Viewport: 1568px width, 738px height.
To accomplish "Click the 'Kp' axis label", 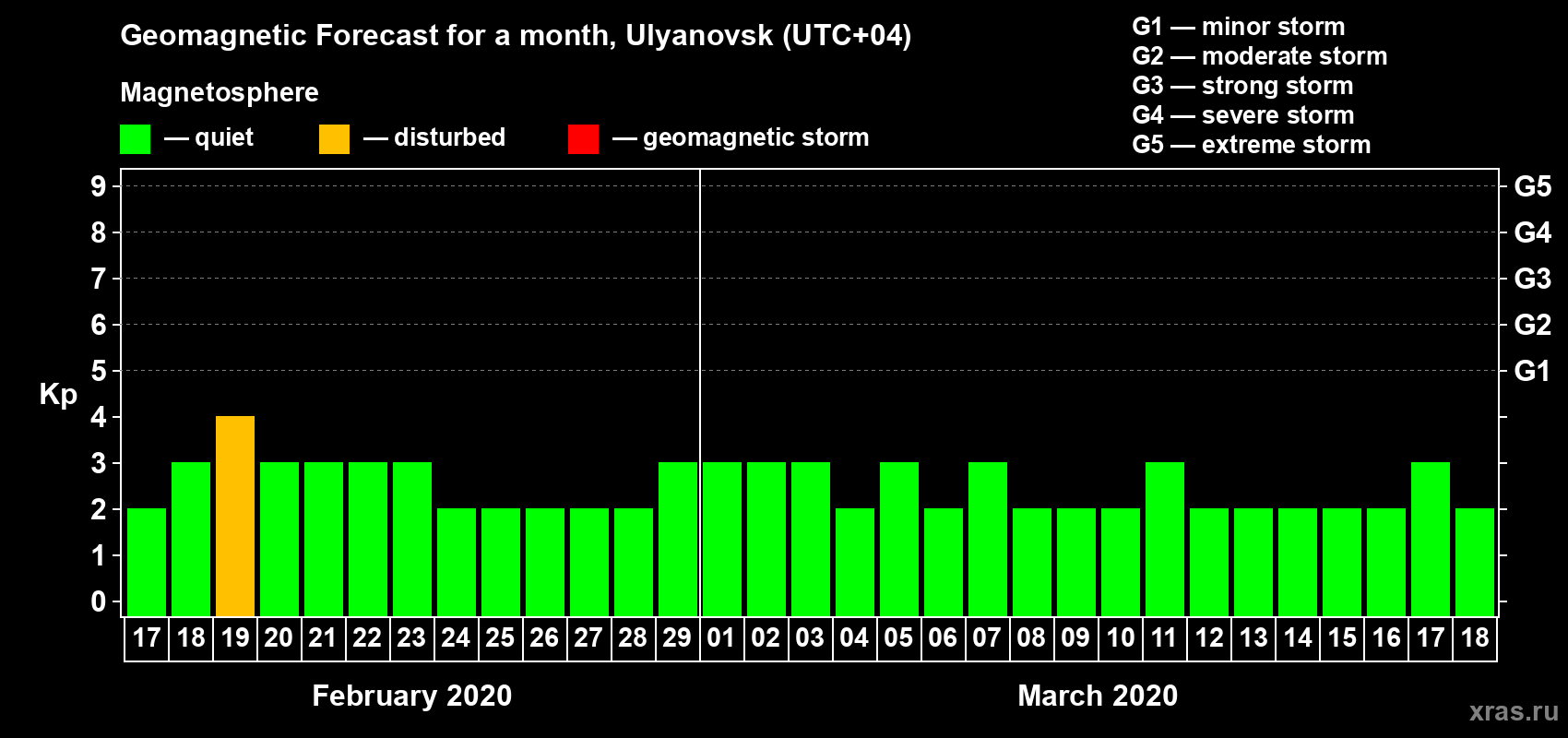I will (58, 394).
